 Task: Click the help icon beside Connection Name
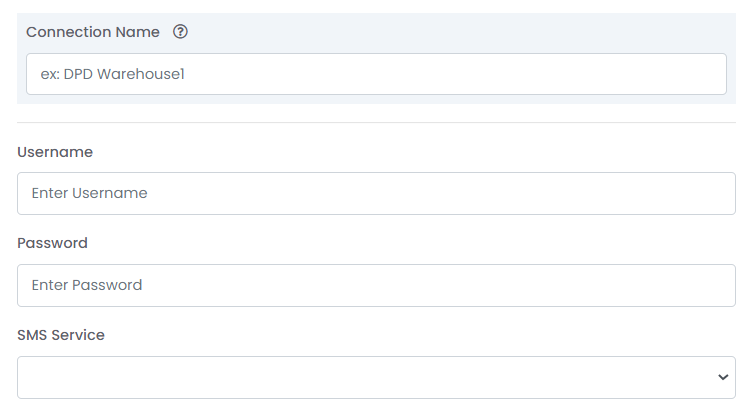coord(180,32)
